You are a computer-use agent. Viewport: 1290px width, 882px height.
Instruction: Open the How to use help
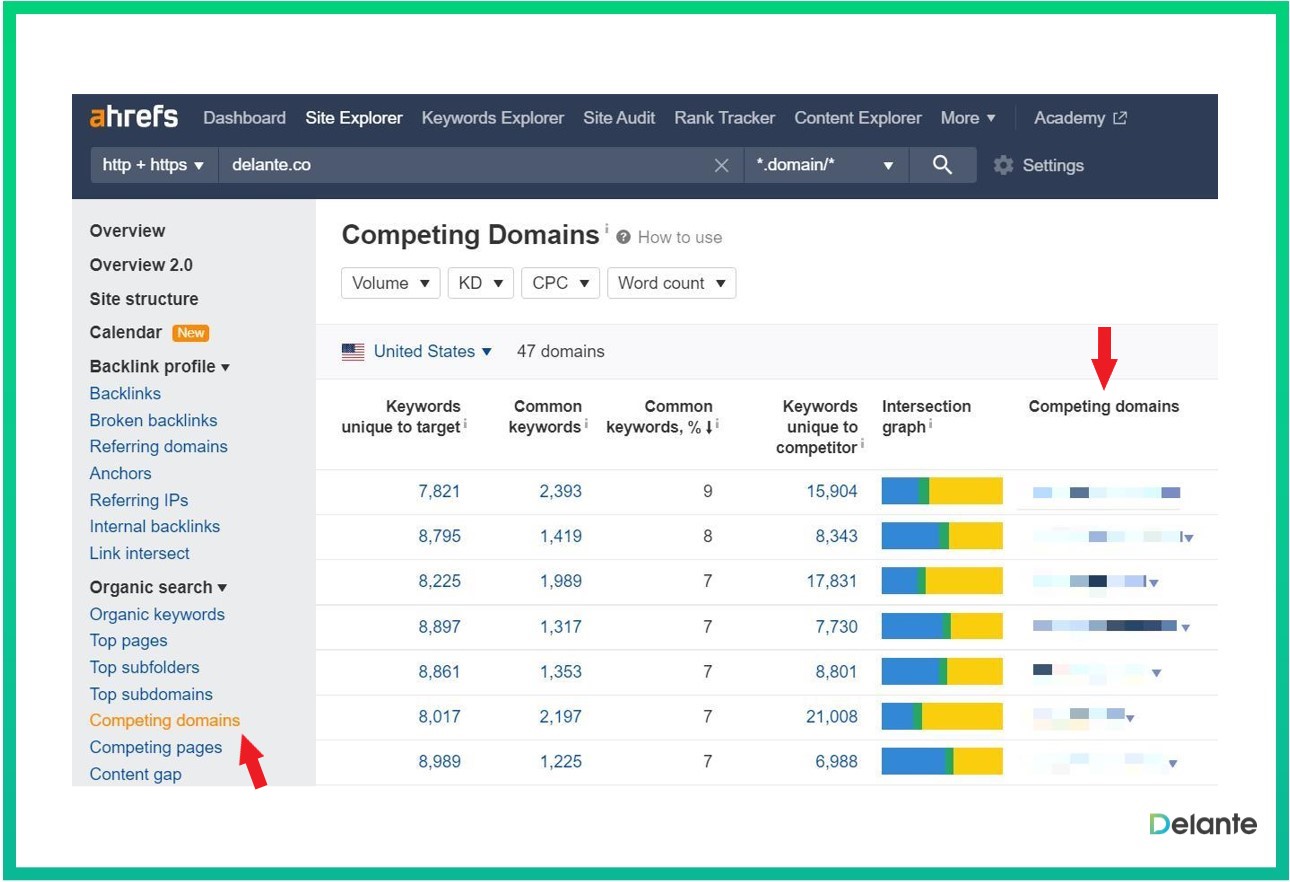[669, 238]
